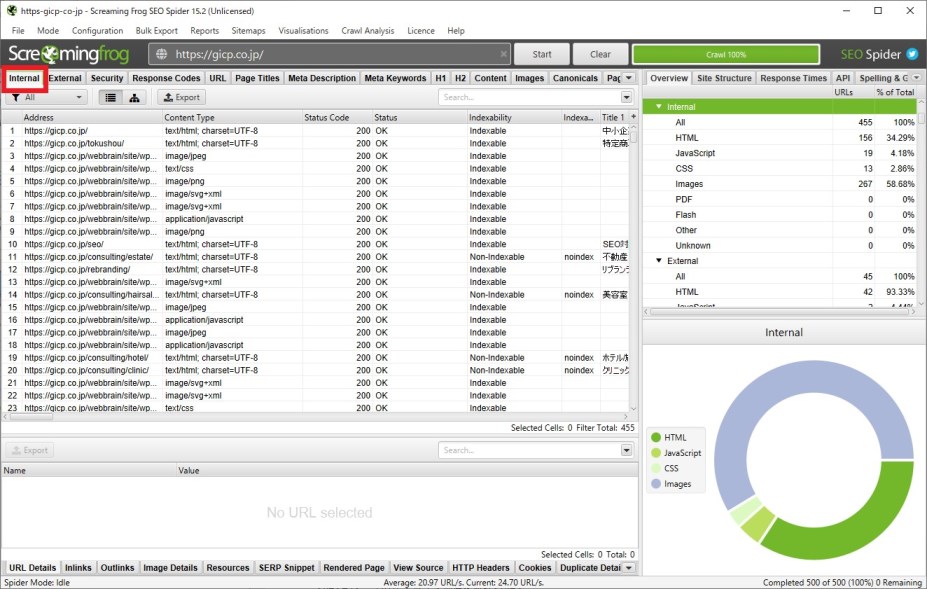Switch to the Page Titles tab
The width and height of the screenshot is (927, 589).
pyautogui.click(x=257, y=78)
